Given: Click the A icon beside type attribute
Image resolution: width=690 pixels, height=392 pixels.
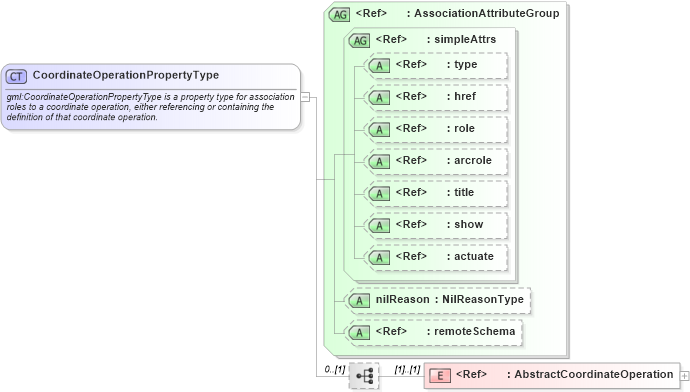Looking at the screenshot, I should tap(379, 66).
